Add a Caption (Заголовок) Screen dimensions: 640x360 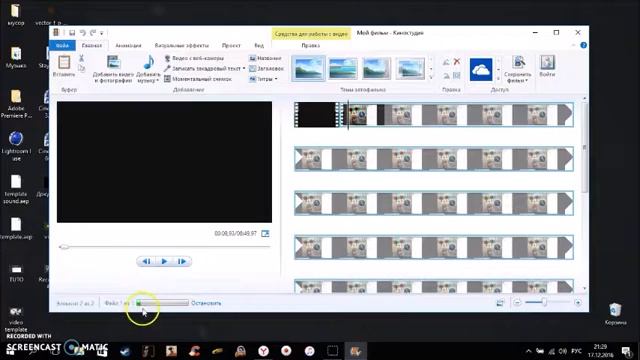pyautogui.click(x=266, y=69)
